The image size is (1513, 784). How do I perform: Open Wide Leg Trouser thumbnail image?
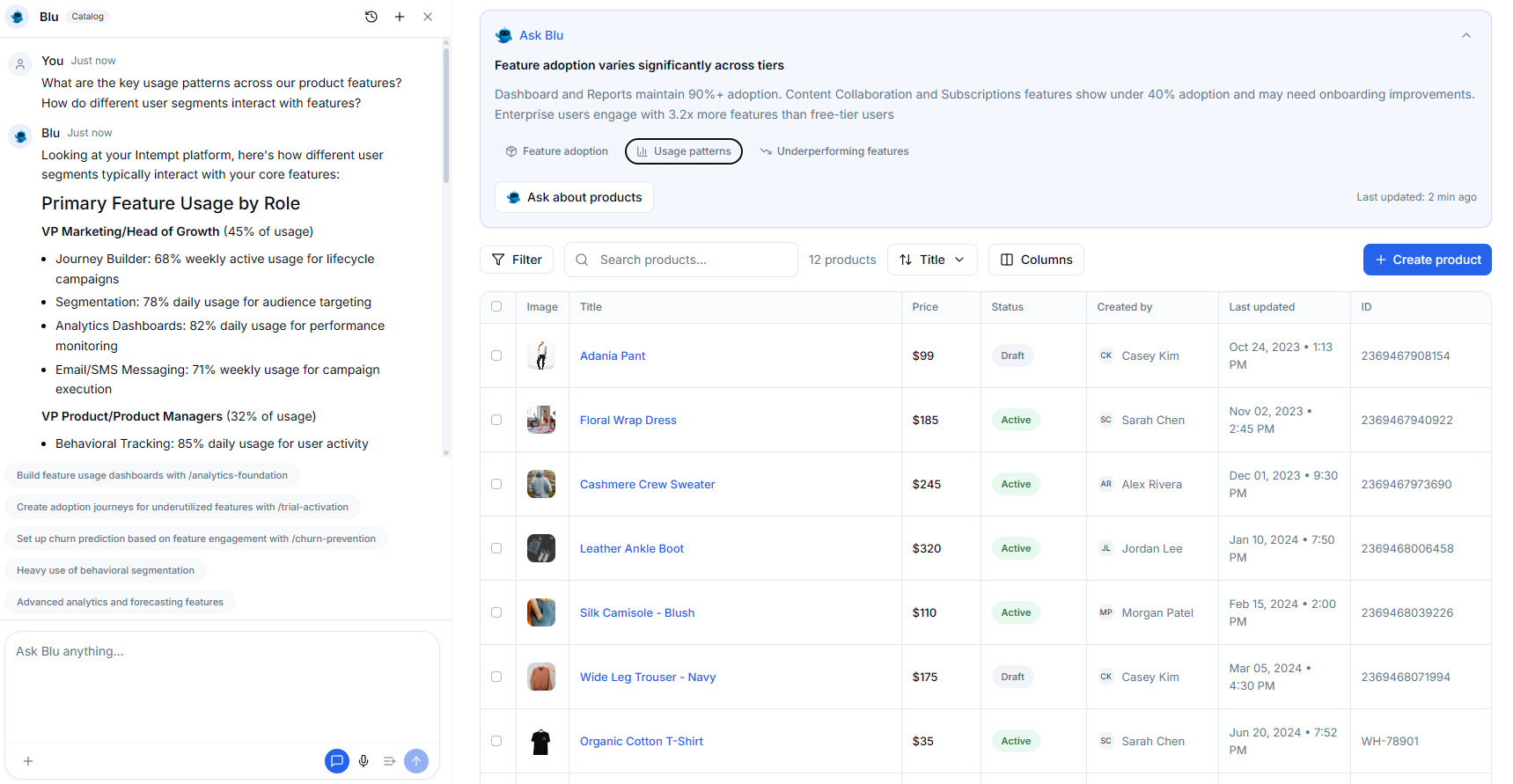click(541, 677)
